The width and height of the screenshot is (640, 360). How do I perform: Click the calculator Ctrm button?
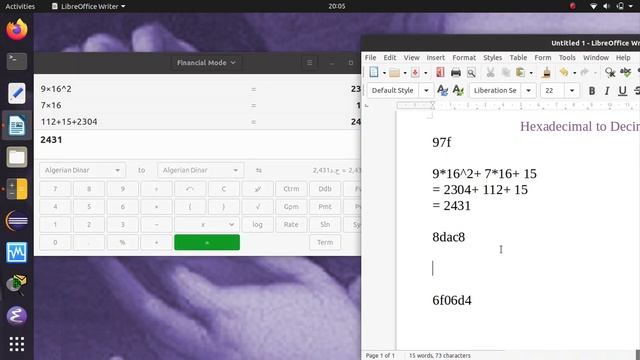coord(291,189)
